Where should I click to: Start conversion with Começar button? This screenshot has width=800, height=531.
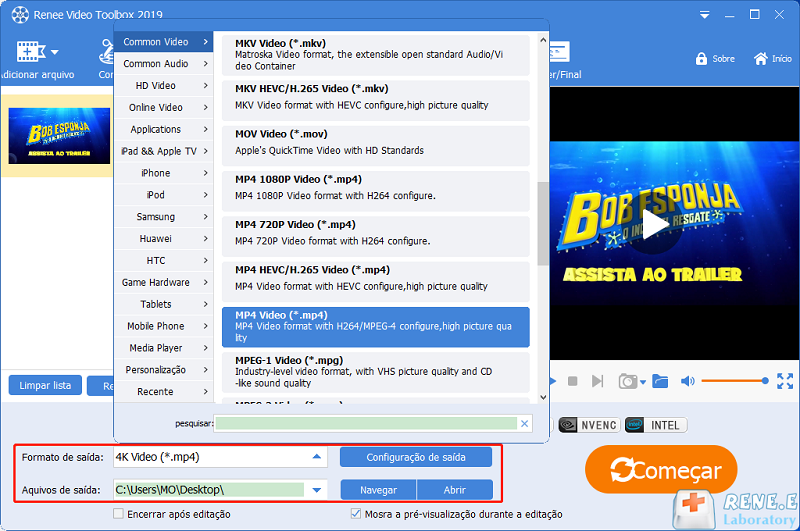[x=661, y=469]
